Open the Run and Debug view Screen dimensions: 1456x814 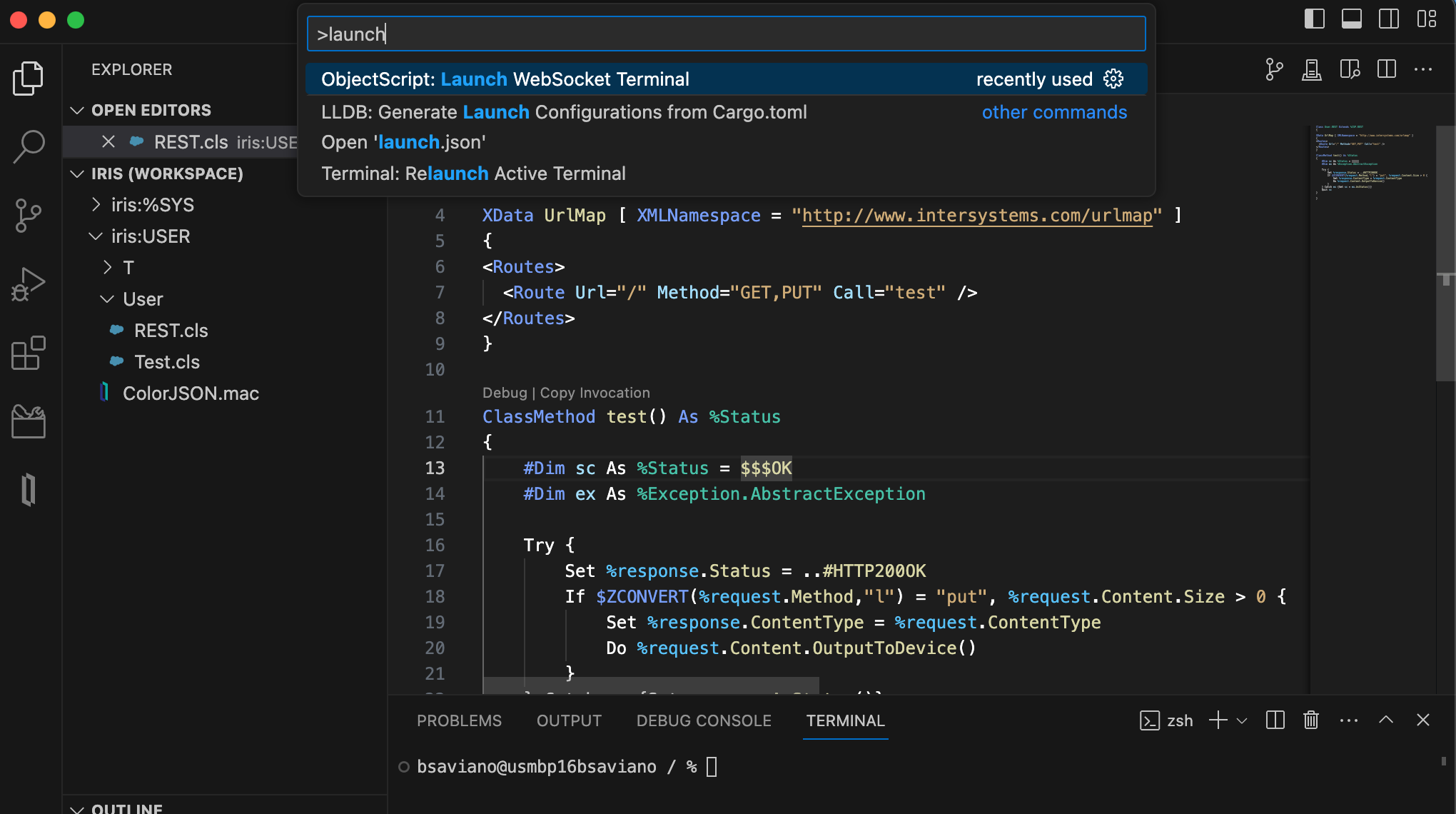coord(29,283)
